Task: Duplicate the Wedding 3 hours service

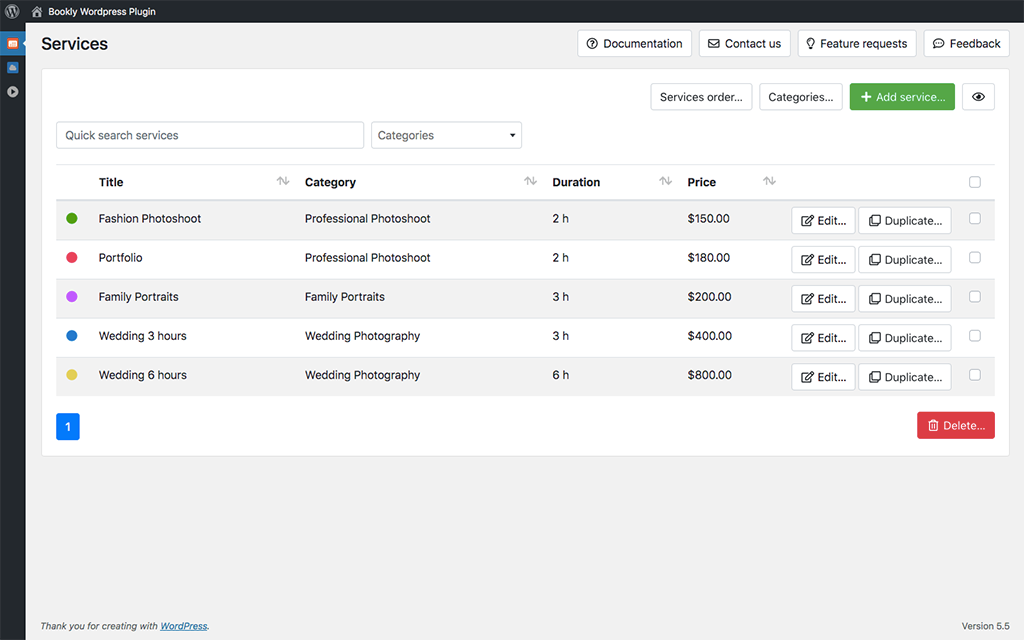Action: 904,338
